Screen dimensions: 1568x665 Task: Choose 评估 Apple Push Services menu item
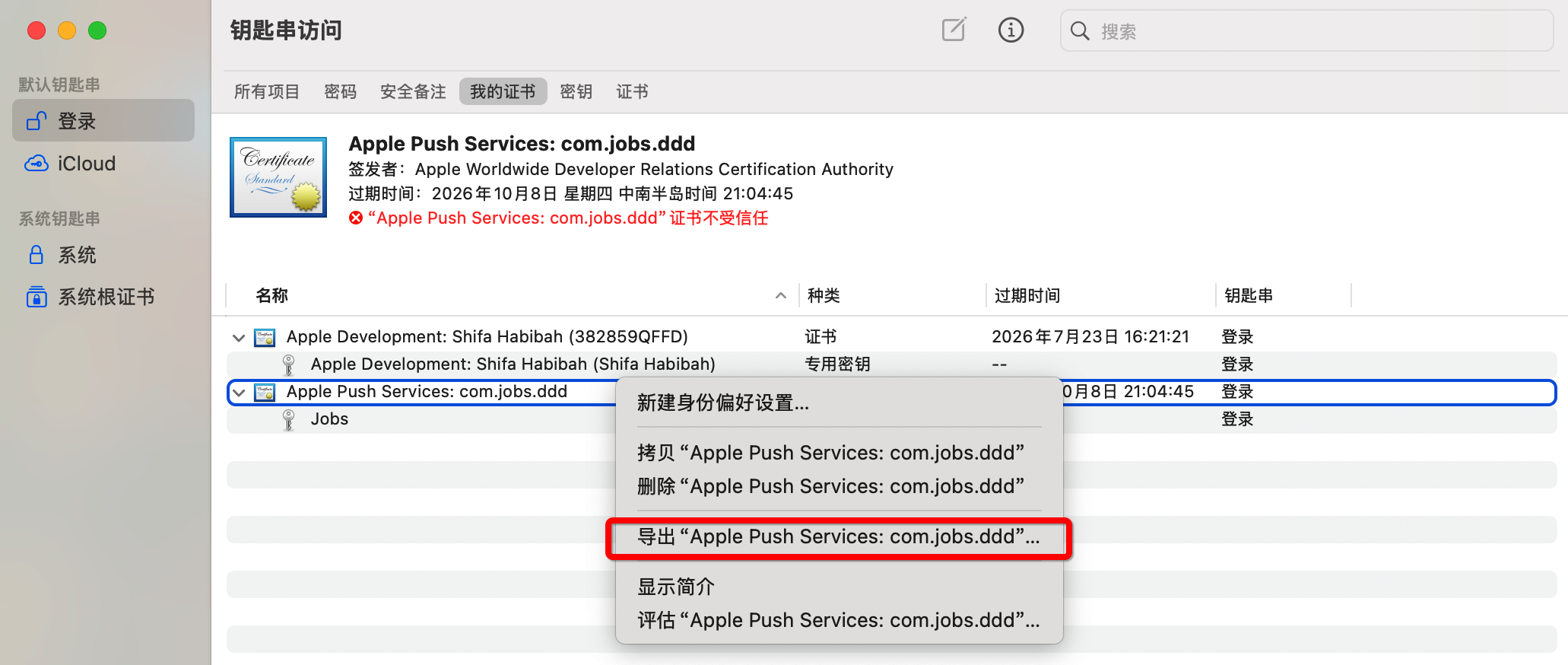click(839, 620)
